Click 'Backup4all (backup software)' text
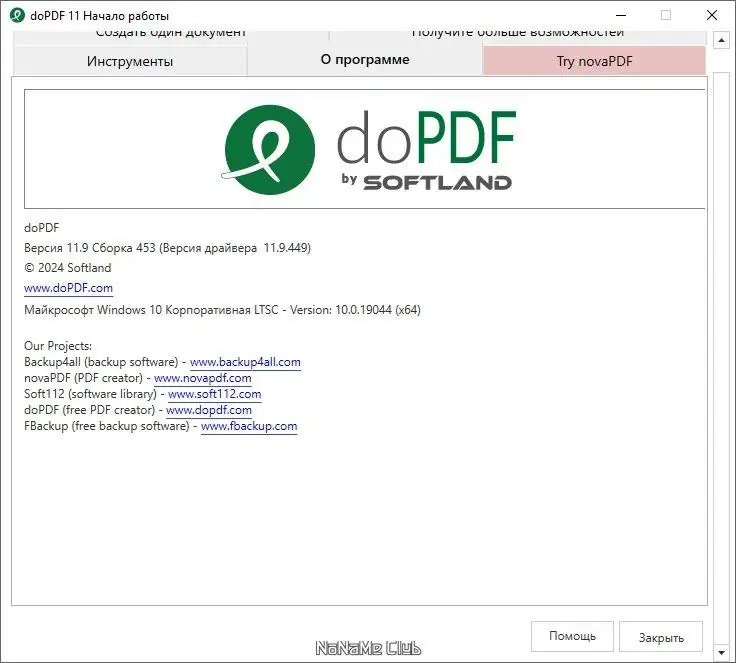This screenshot has width=736, height=663. coord(101,362)
